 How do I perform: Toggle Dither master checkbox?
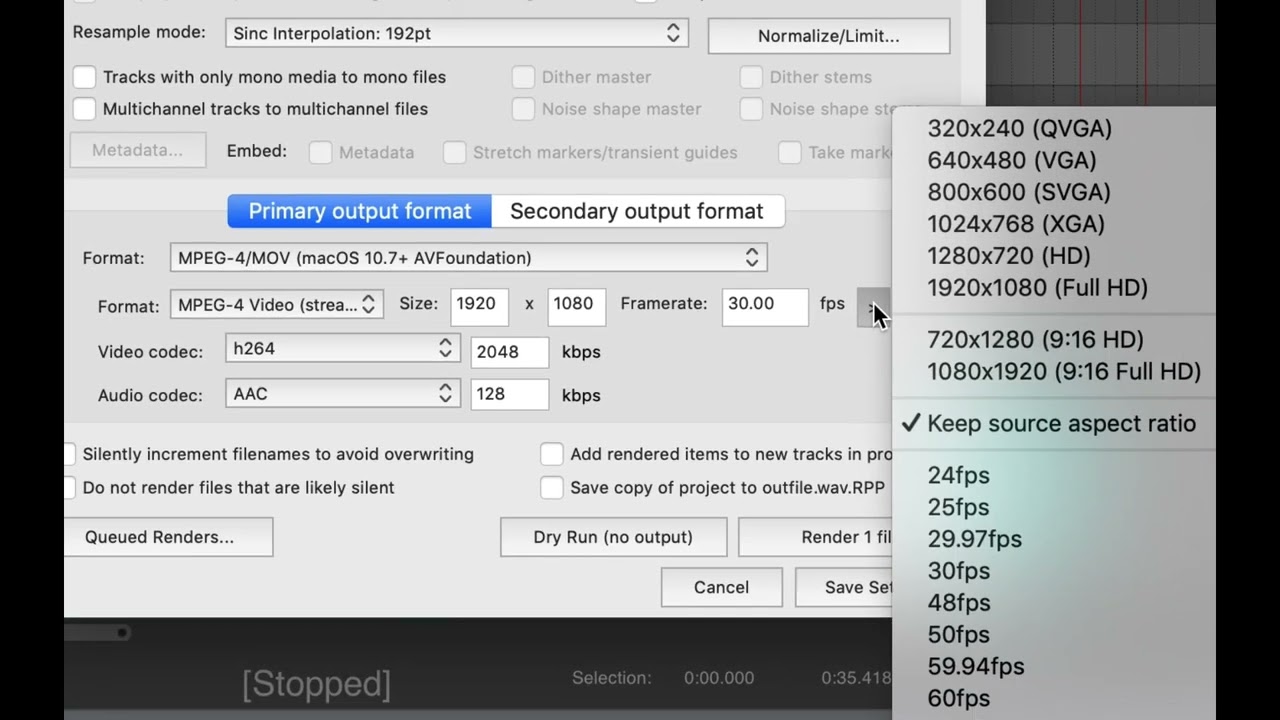523,77
